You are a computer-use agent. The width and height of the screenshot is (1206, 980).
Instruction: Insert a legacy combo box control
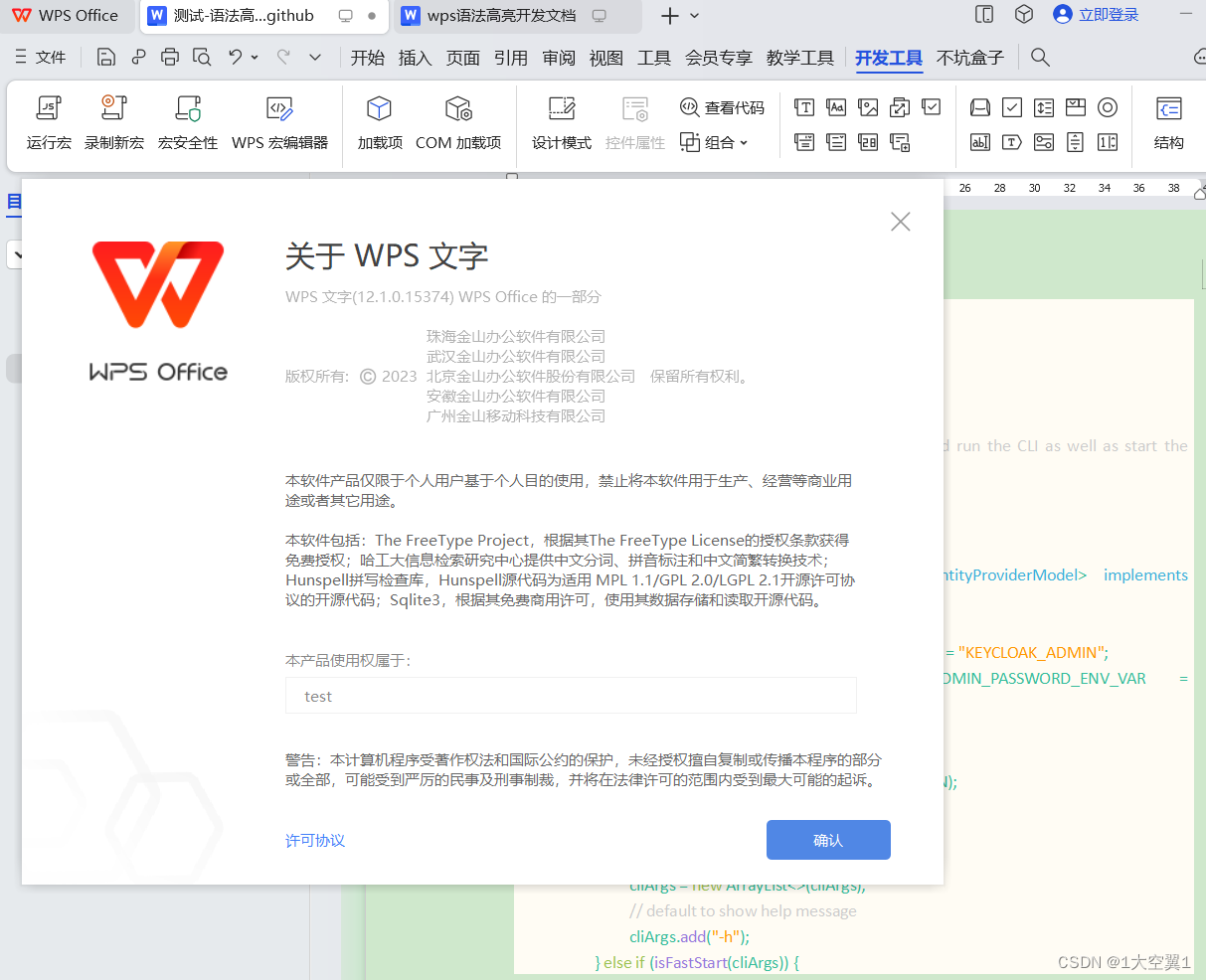pyautogui.click(x=1076, y=107)
